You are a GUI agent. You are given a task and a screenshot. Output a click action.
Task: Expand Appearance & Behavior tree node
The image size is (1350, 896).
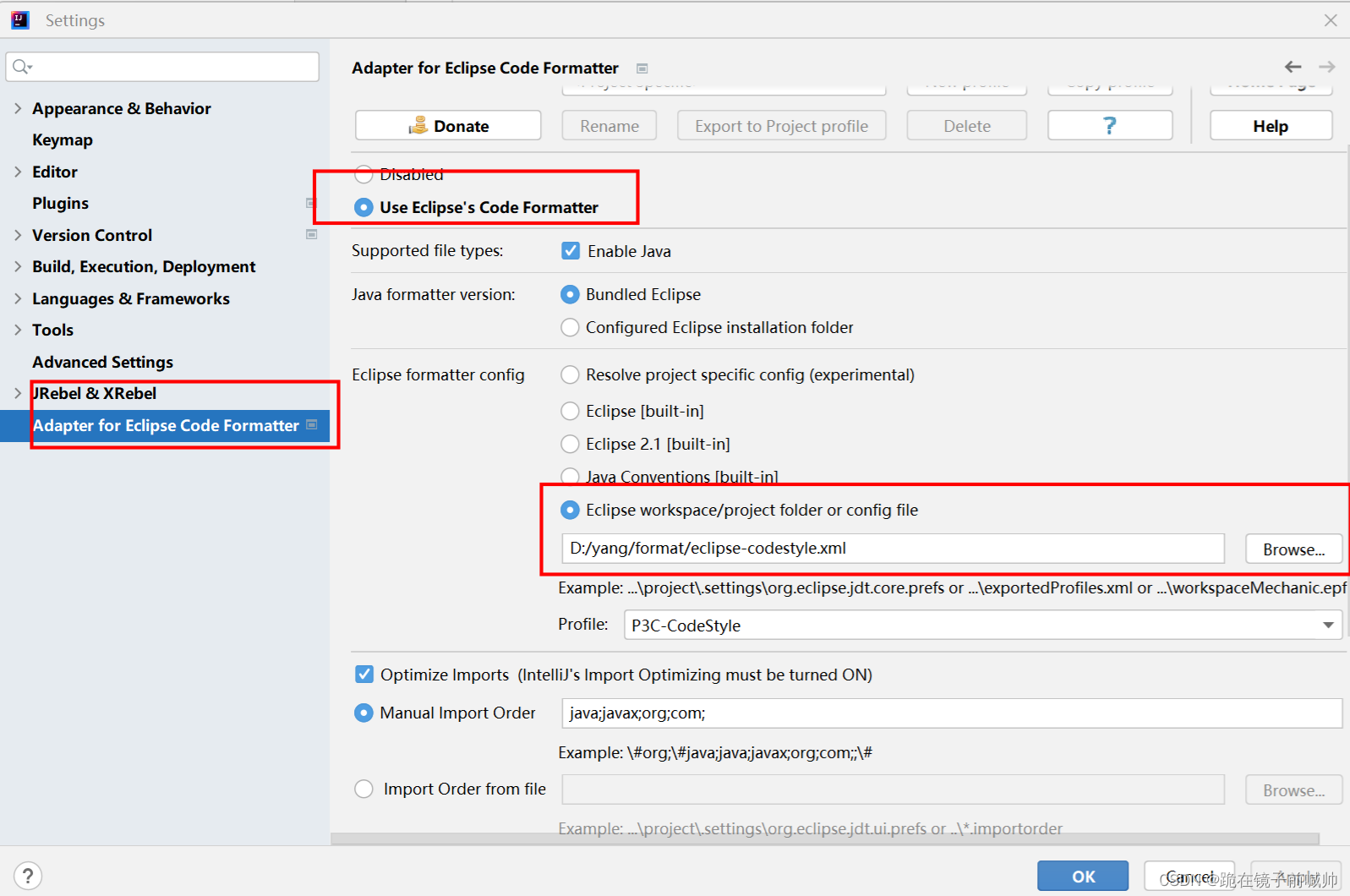pyautogui.click(x=18, y=108)
